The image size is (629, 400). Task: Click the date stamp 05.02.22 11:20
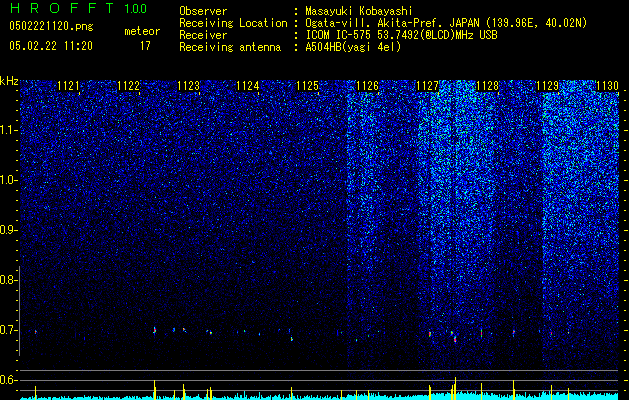click(x=51, y=46)
